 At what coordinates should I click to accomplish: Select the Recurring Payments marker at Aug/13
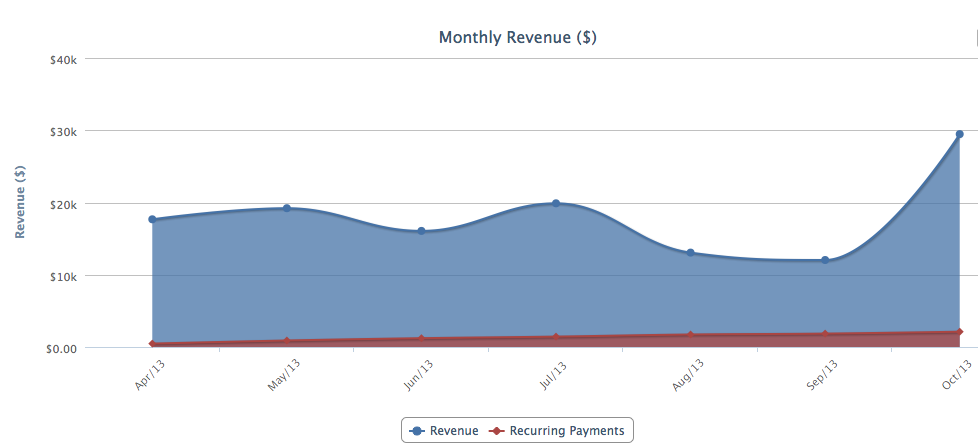(690, 335)
